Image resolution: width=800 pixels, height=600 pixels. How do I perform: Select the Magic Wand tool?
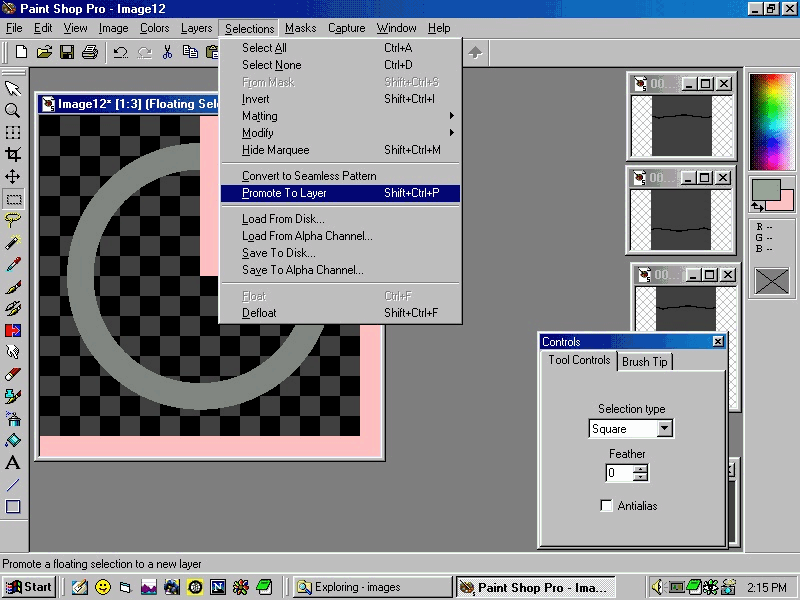13,243
